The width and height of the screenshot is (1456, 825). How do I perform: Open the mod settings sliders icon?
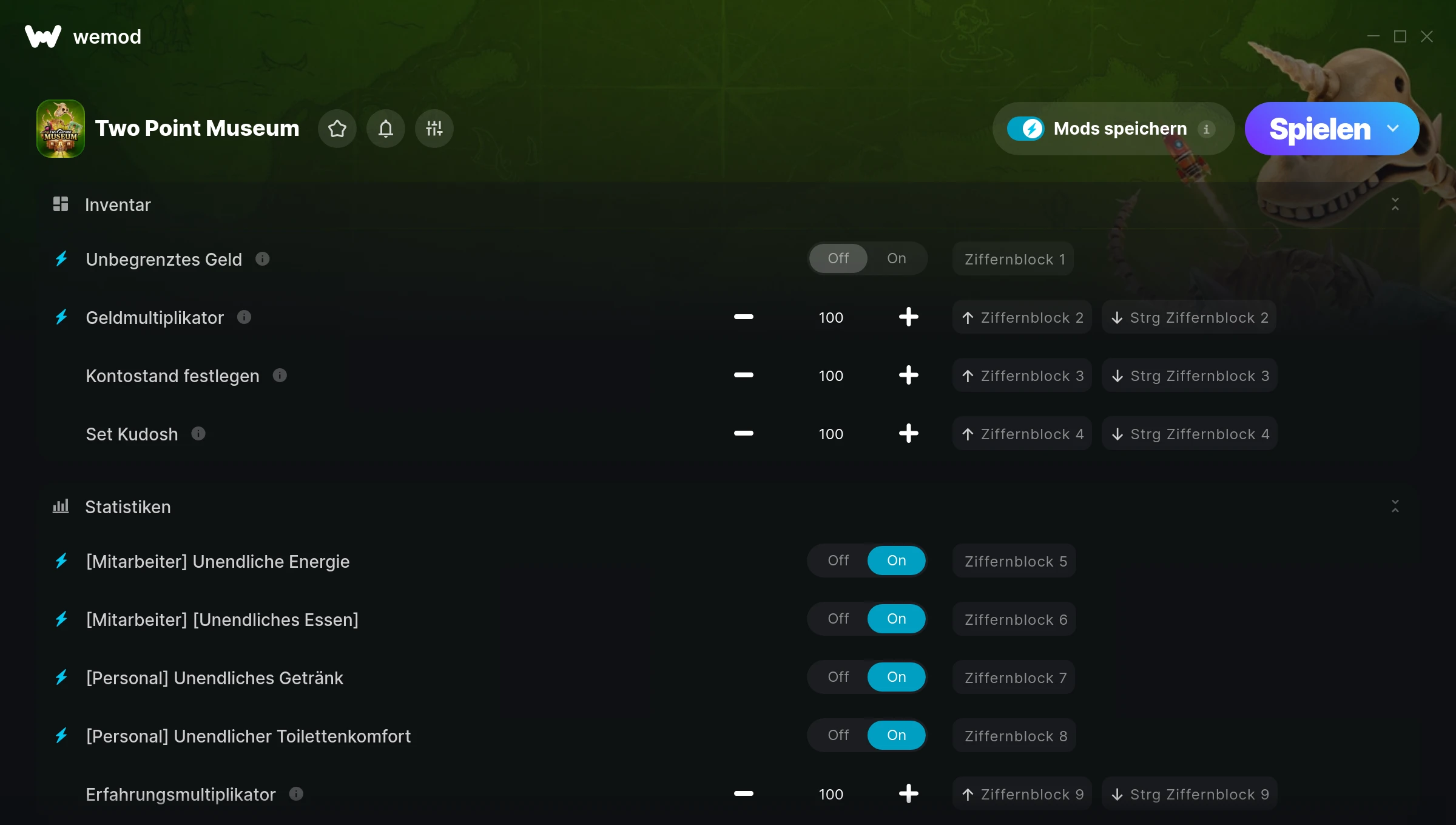434,129
